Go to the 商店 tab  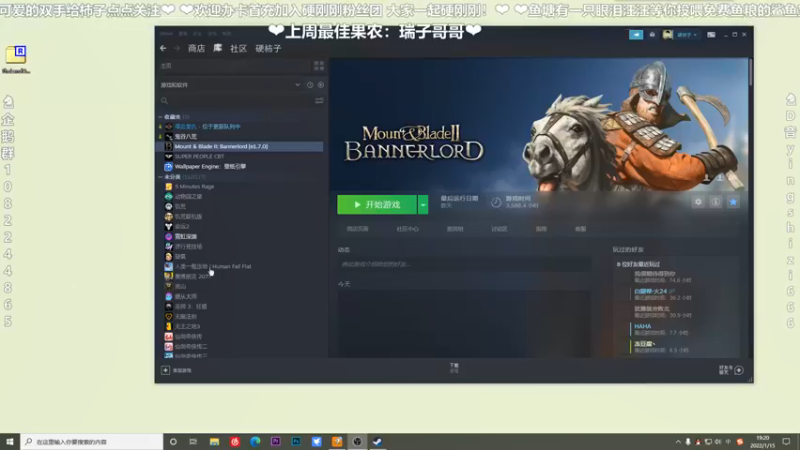[x=196, y=48]
